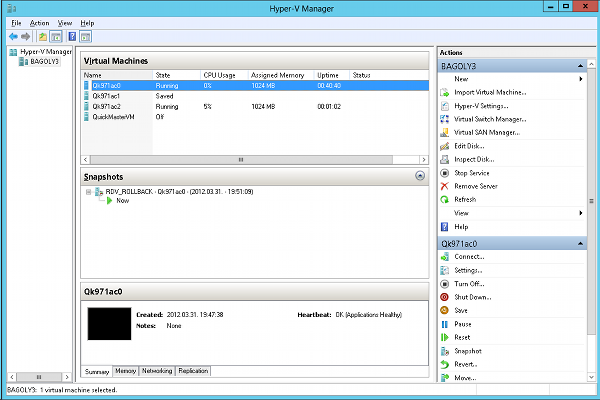Click the Hyper-V Settings icon
Viewport: 600px width, 400px height.
445,106
